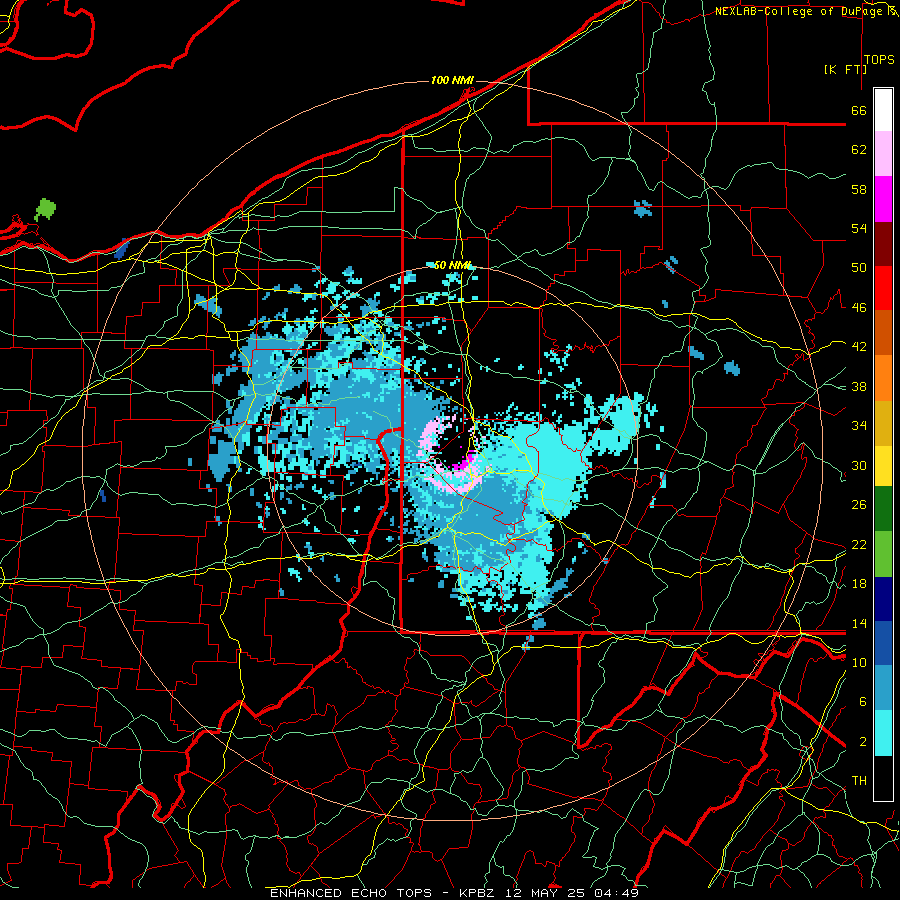
Task: Click the steel blue legend swatch
Action: pos(883,688)
